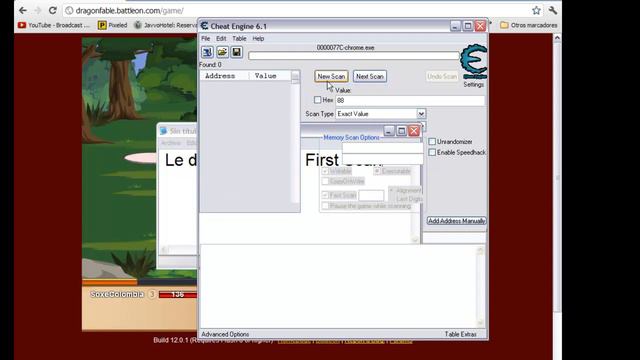Screen dimensions: 640x360
Task: Open Pixeled bookmark
Action: [113, 25]
